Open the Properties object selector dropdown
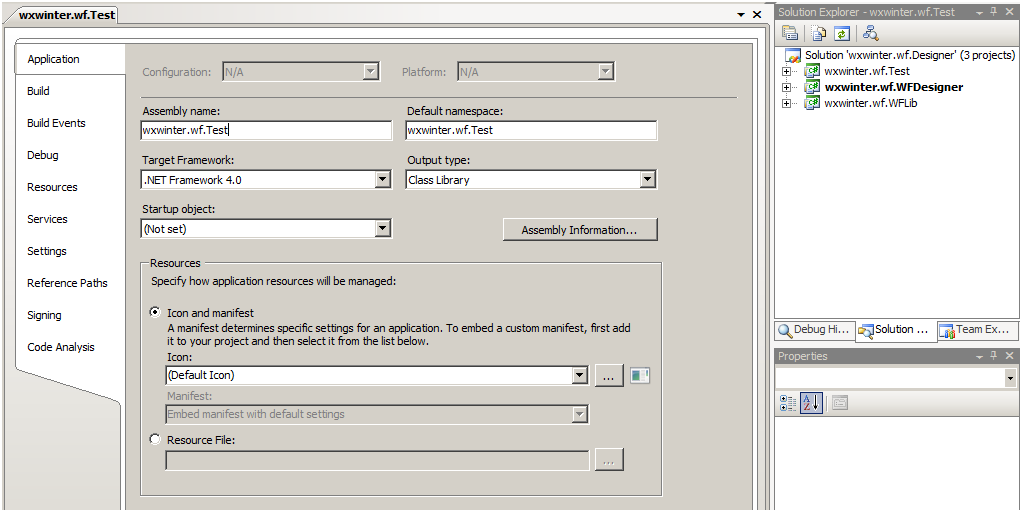Screen dimensions: 1024x512 1010,378
